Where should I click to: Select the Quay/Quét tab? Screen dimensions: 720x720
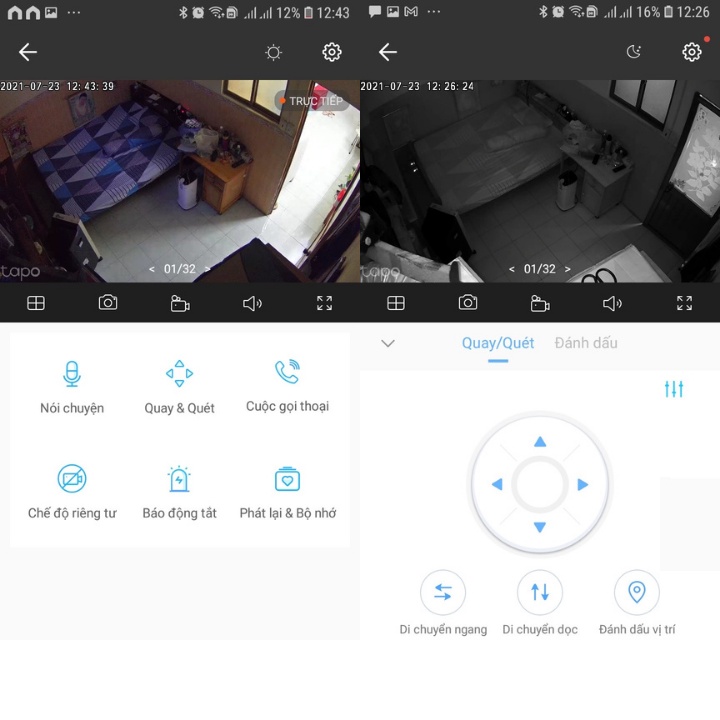[x=498, y=343]
